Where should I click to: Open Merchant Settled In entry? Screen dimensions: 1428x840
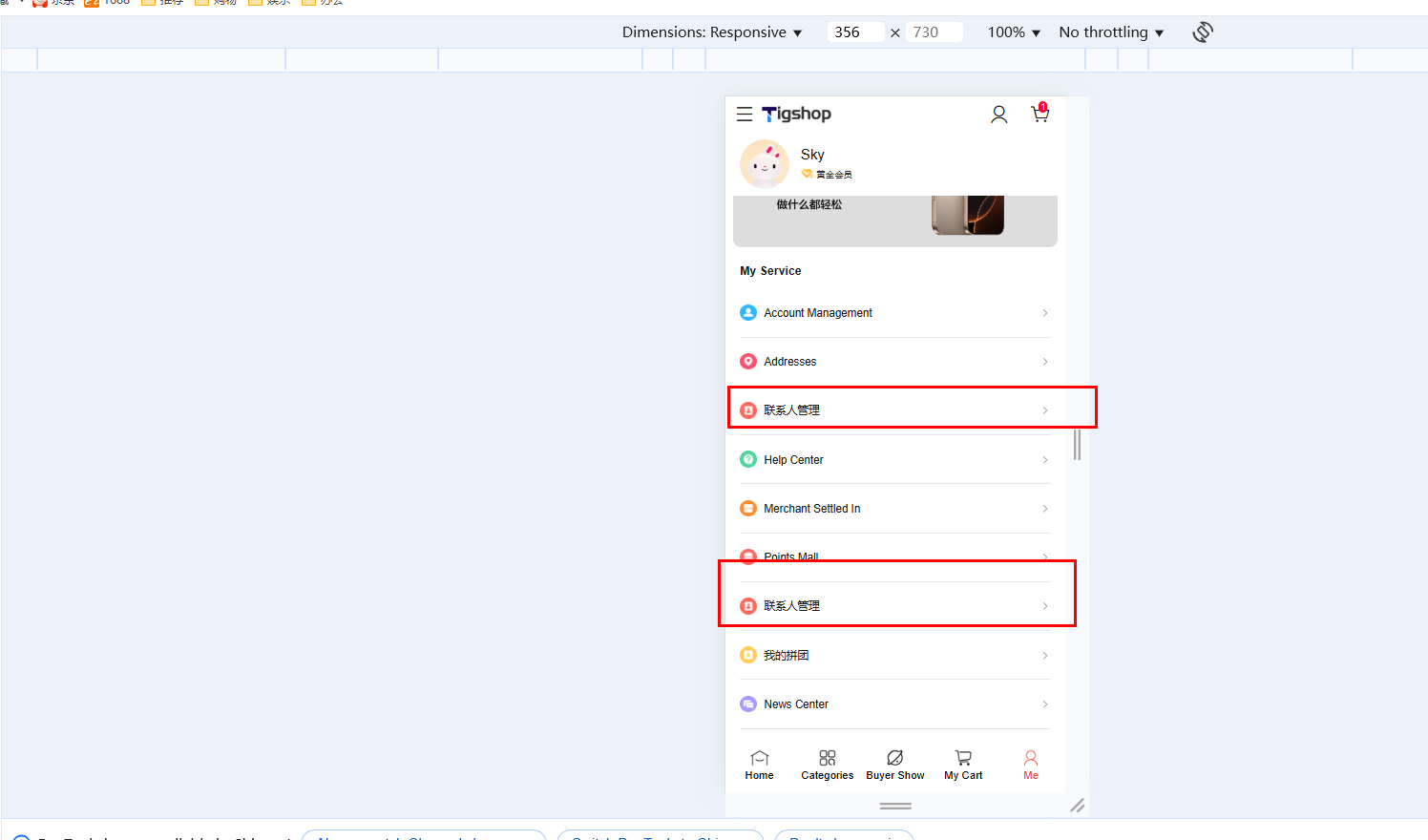[812, 509]
